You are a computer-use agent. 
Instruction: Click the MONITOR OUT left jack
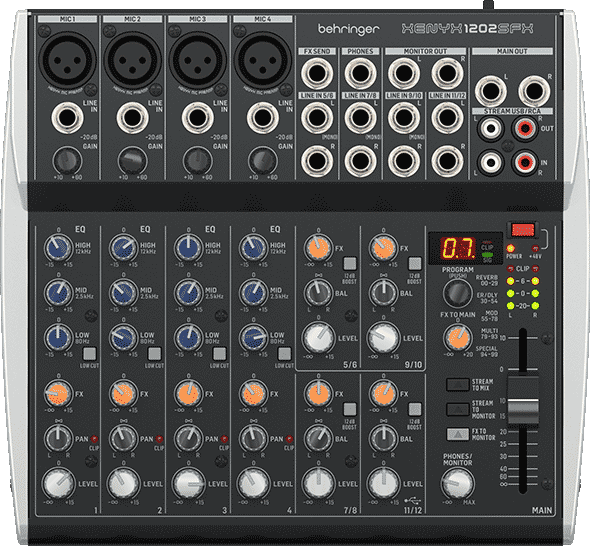pyautogui.click(x=404, y=73)
